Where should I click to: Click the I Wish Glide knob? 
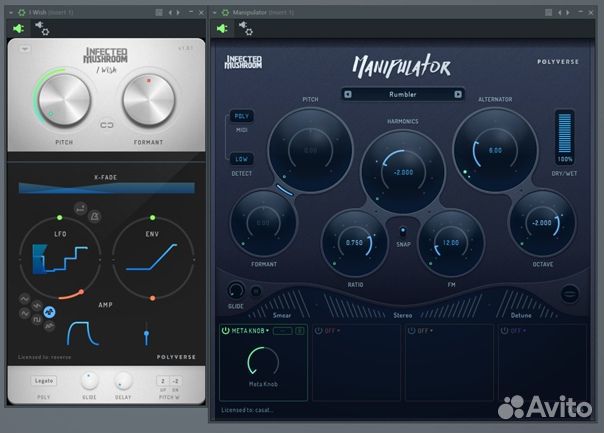coord(89,381)
